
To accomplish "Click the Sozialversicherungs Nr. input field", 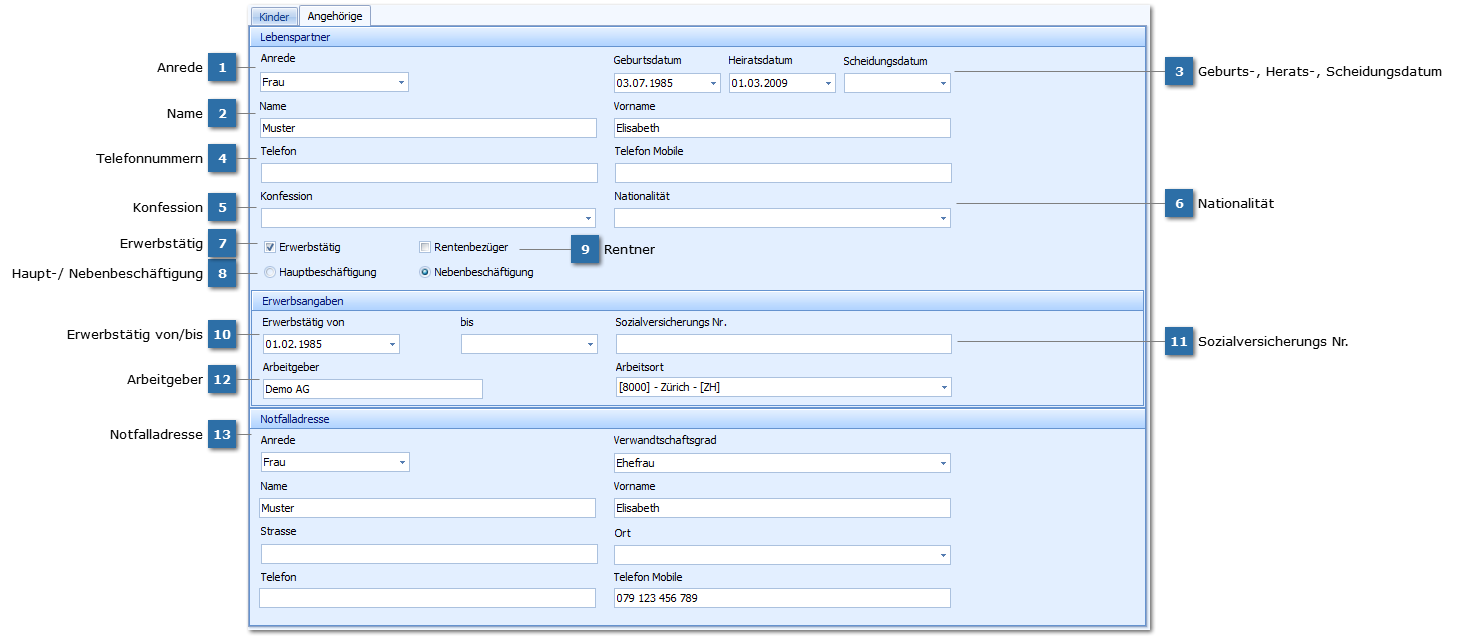I will click(x=783, y=344).
